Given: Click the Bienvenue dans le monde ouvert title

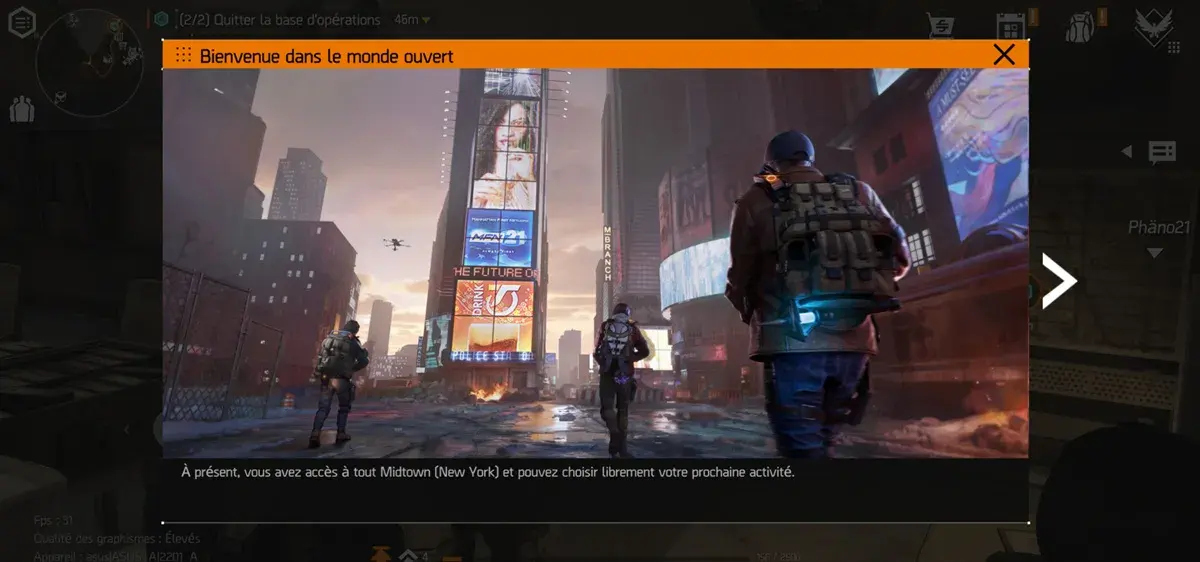Looking at the screenshot, I should tap(326, 56).
